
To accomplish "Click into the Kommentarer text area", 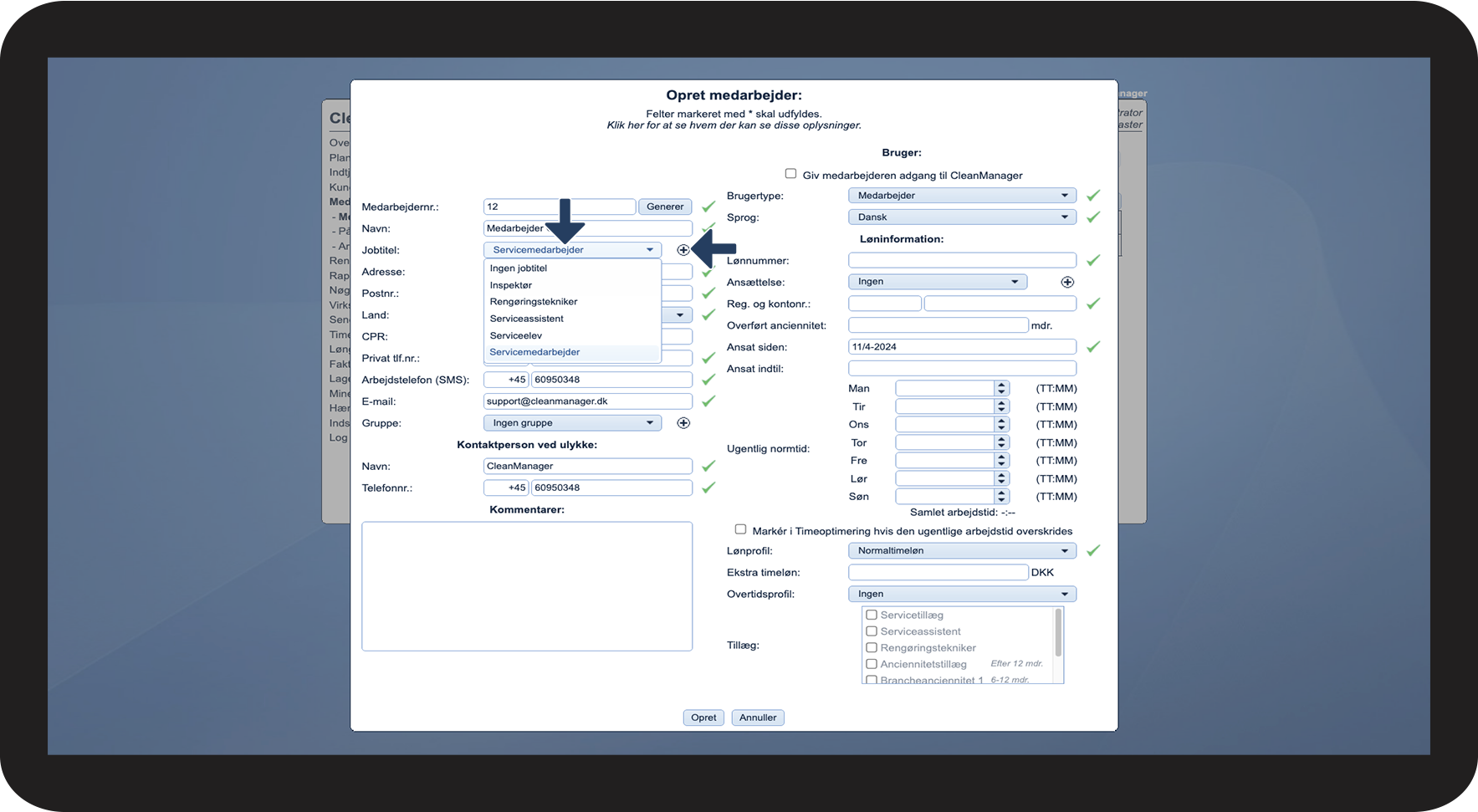I will [527, 586].
